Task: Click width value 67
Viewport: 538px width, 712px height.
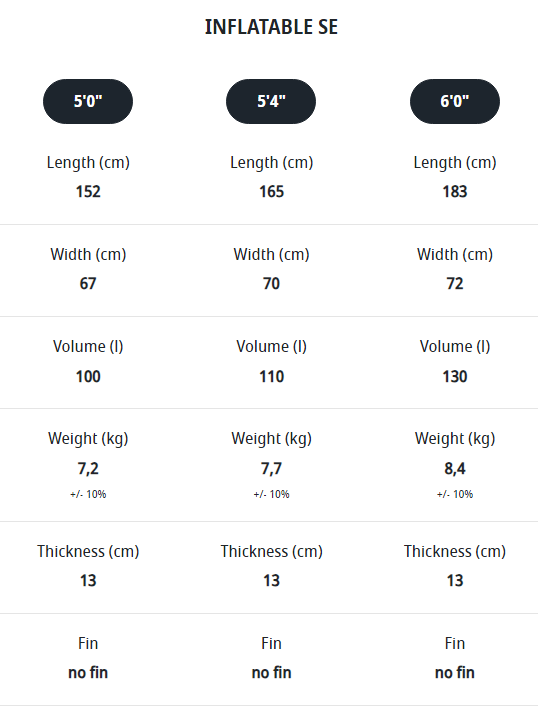Action: 88,283
